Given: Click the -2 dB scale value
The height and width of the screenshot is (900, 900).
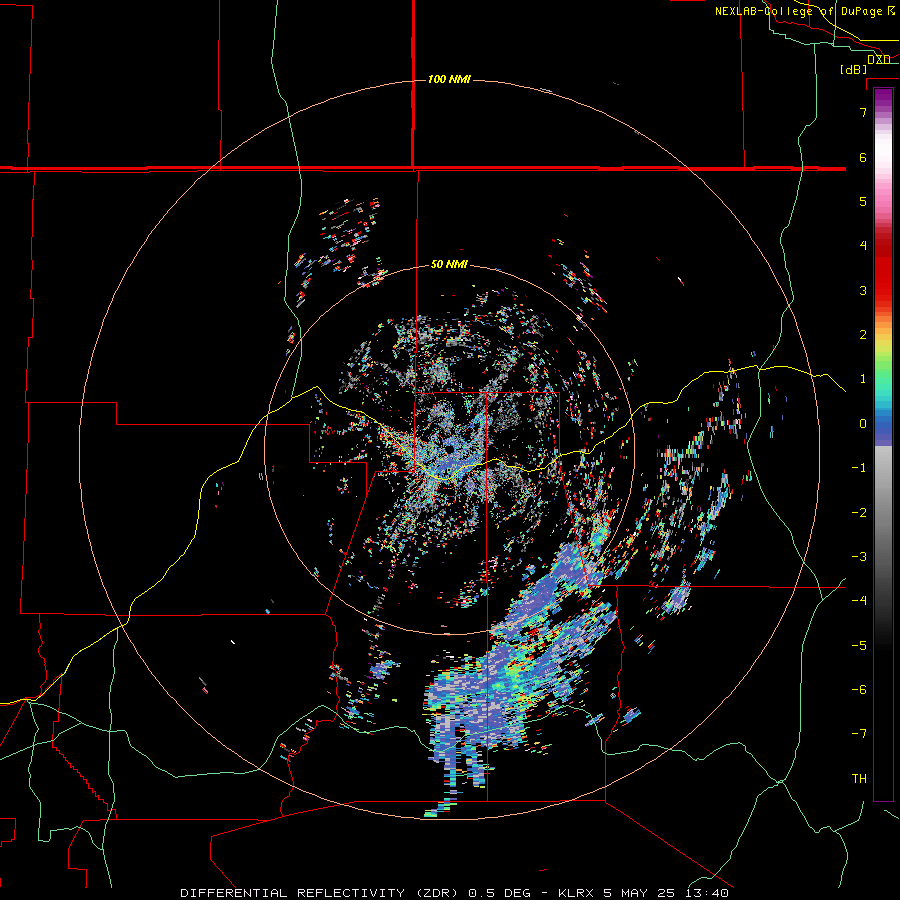Looking at the screenshot, I should (x=859, y=513).
